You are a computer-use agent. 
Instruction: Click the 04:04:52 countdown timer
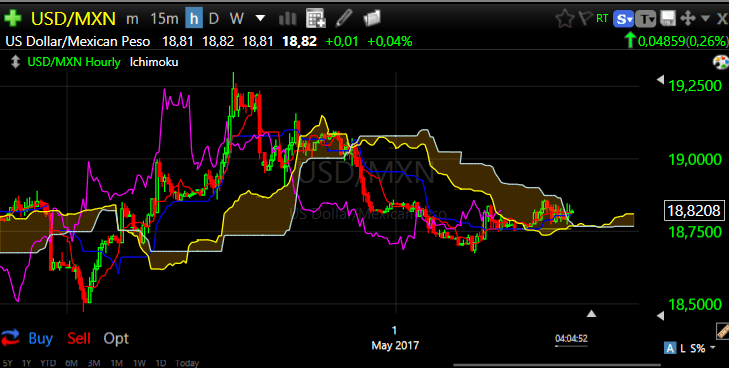(x=571, y=339)
